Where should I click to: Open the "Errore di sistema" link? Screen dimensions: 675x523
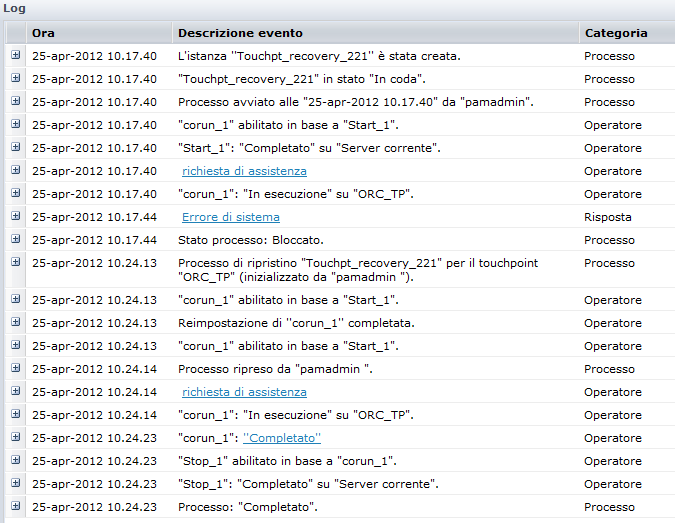[x=230, y=217]
